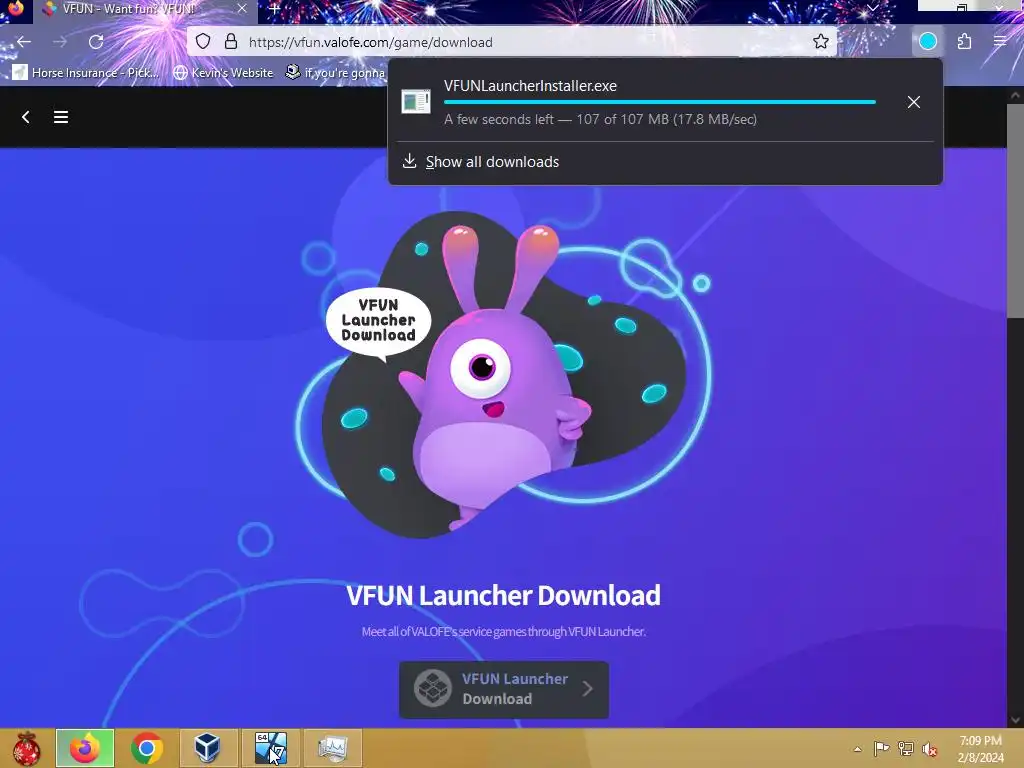Go back with the browser back arrow
Image resolution: width=1024 pixels, height=768 pixels.
pyautogui.click(x=24, y=42)
